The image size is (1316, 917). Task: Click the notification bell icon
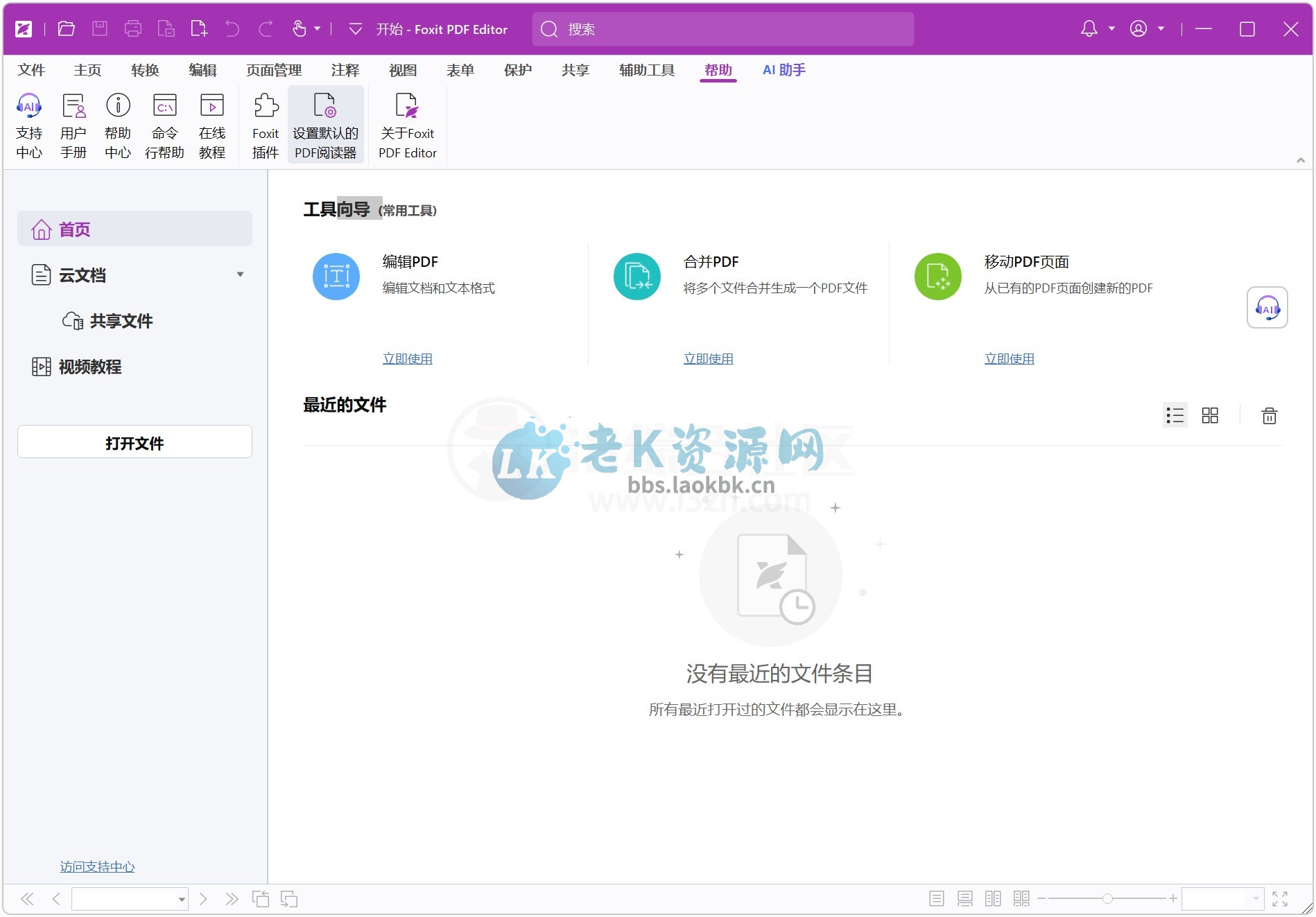pos(1089,28)
